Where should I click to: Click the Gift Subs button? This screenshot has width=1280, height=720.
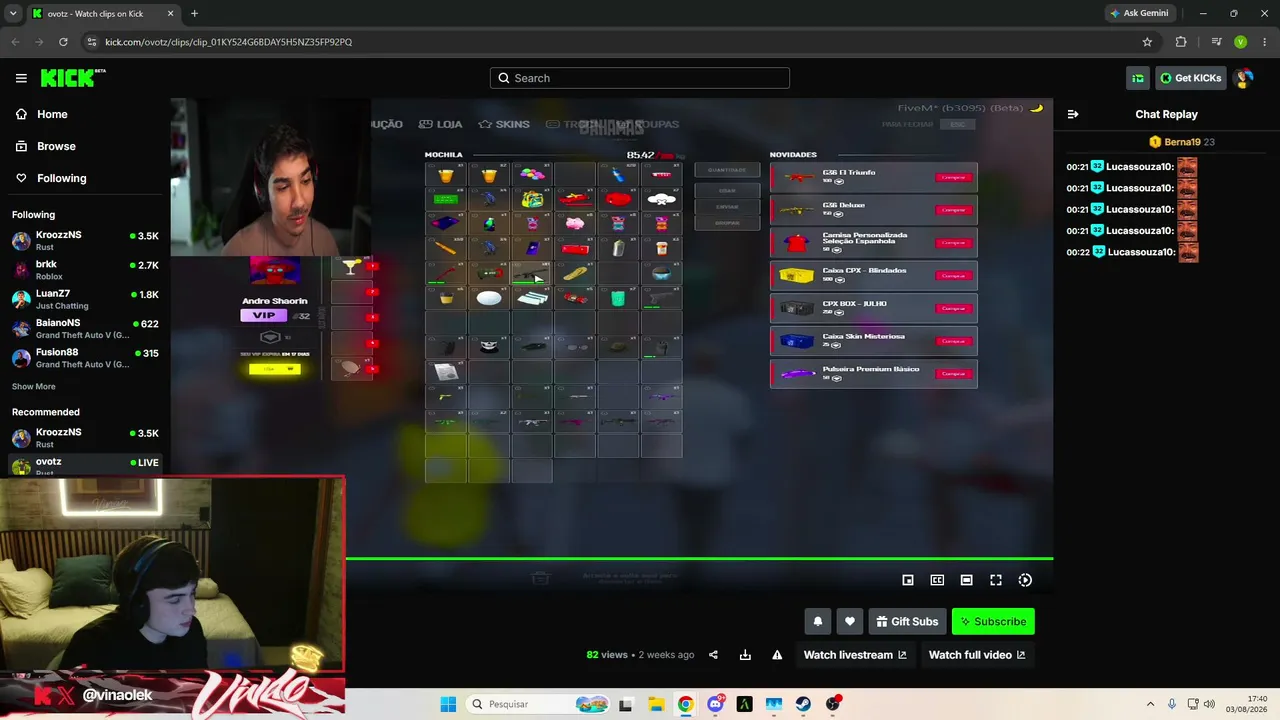[907, 621]
